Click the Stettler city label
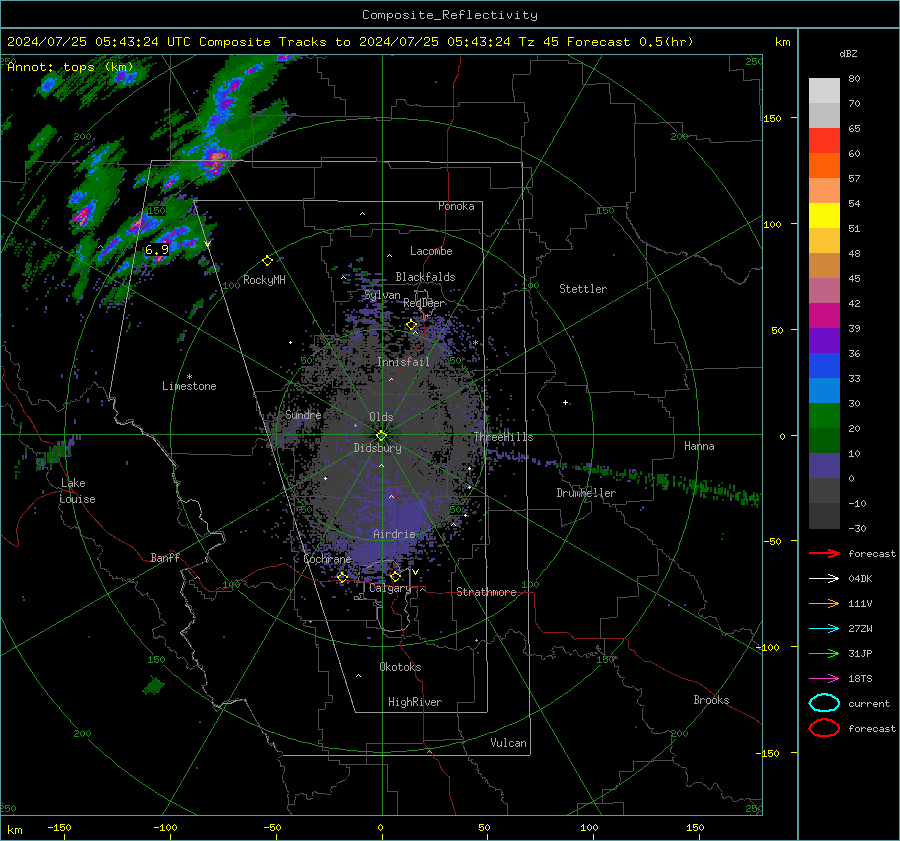The width and height of the screenshot is (900, 841). [x=583, y=289]
